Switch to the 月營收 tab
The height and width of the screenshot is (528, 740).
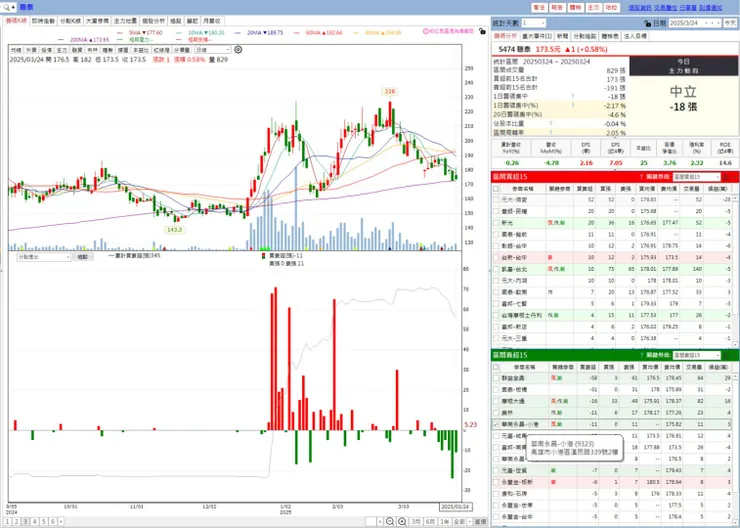(211, 21)
